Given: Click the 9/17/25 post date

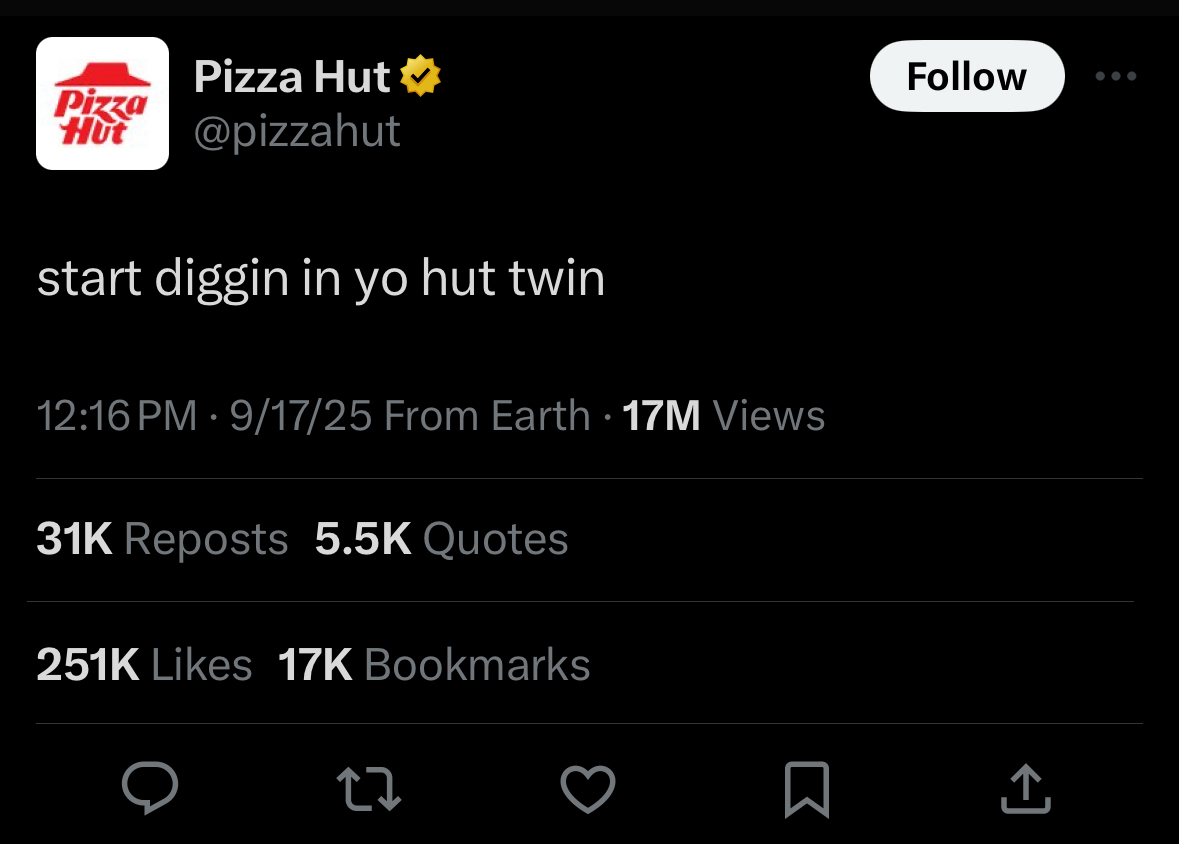Looking at the screenshot, I should [300, 416].
